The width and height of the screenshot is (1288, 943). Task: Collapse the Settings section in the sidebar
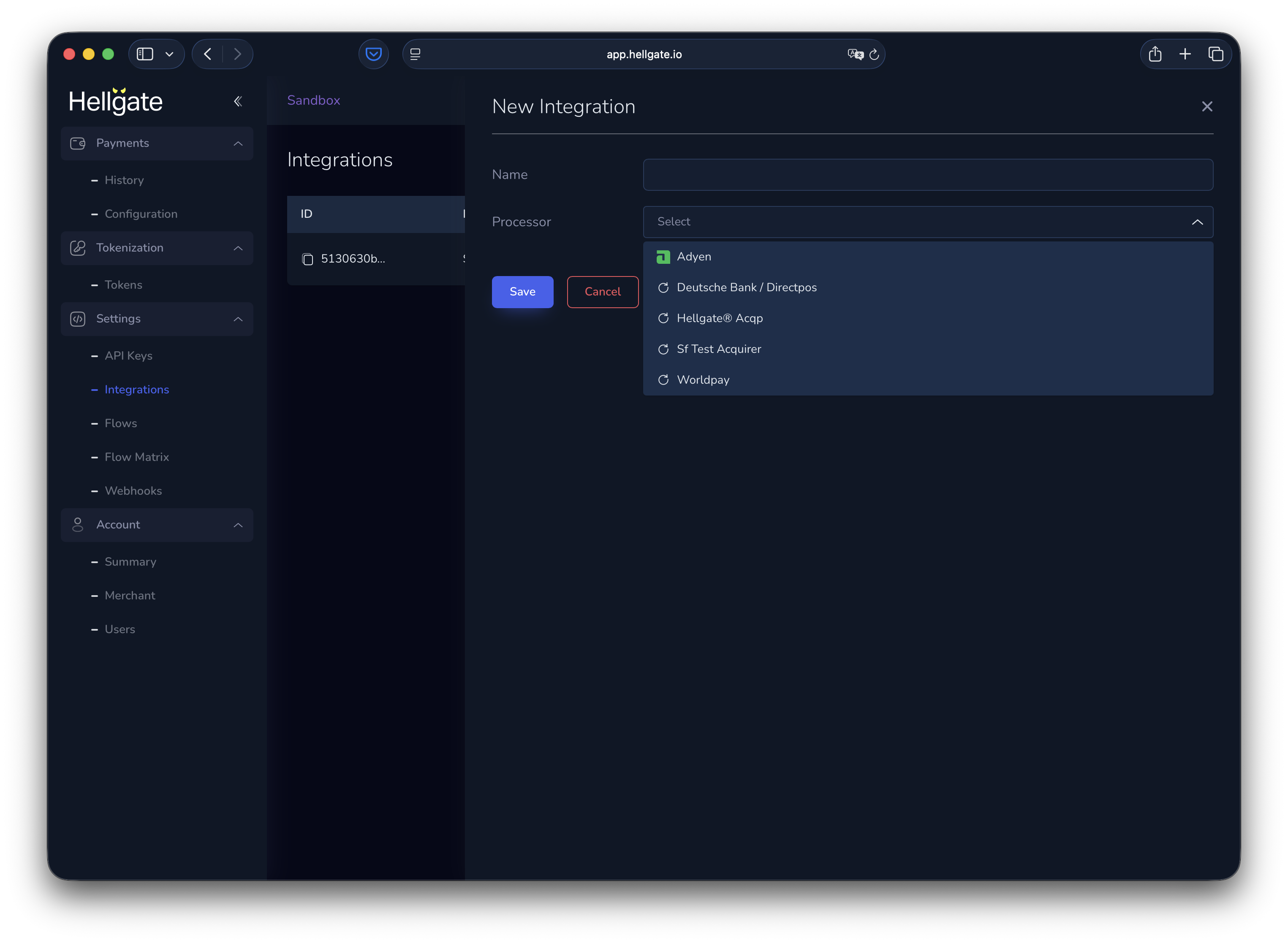tap(238, 319)
